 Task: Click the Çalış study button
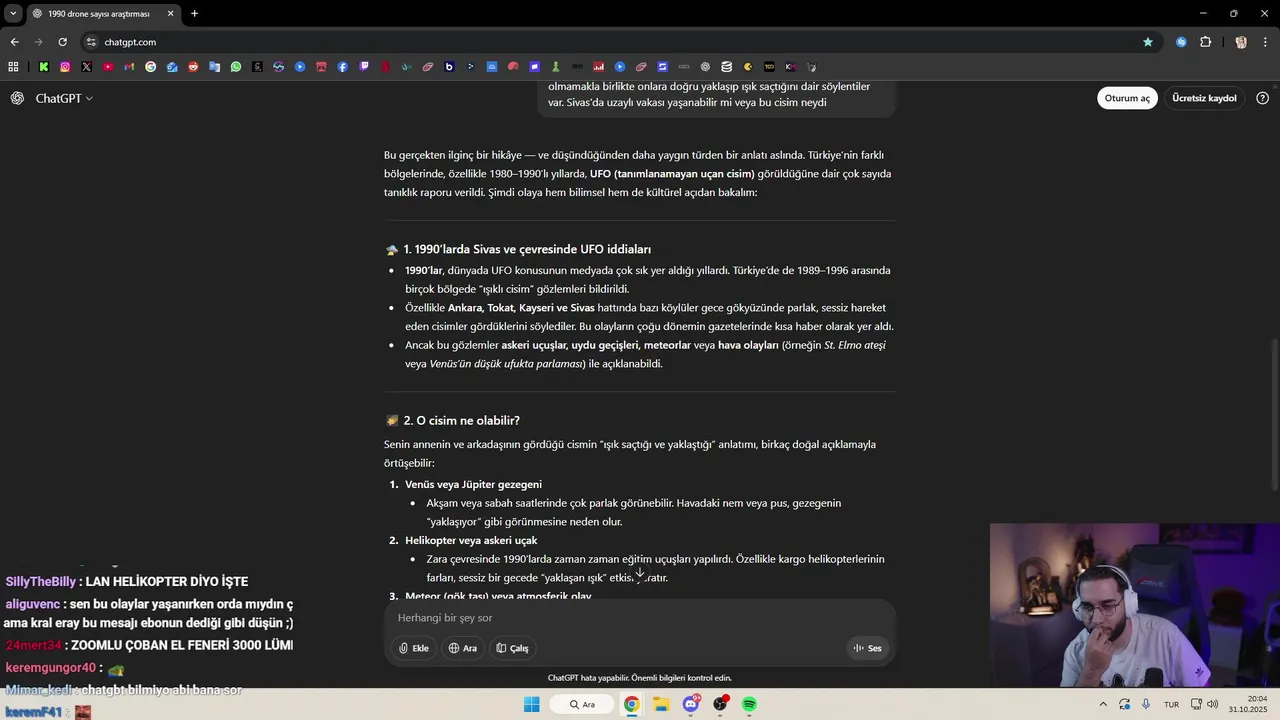[513, 648]
